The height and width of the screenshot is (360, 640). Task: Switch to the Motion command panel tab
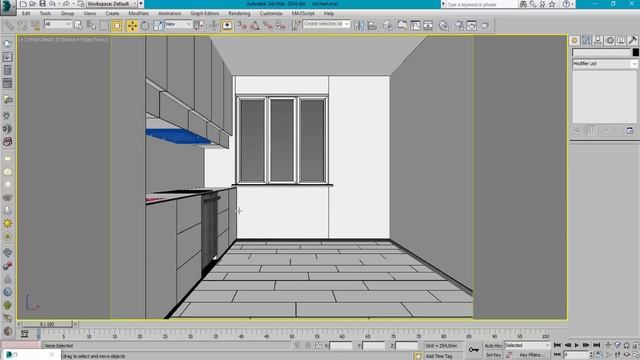pos(610,40)
